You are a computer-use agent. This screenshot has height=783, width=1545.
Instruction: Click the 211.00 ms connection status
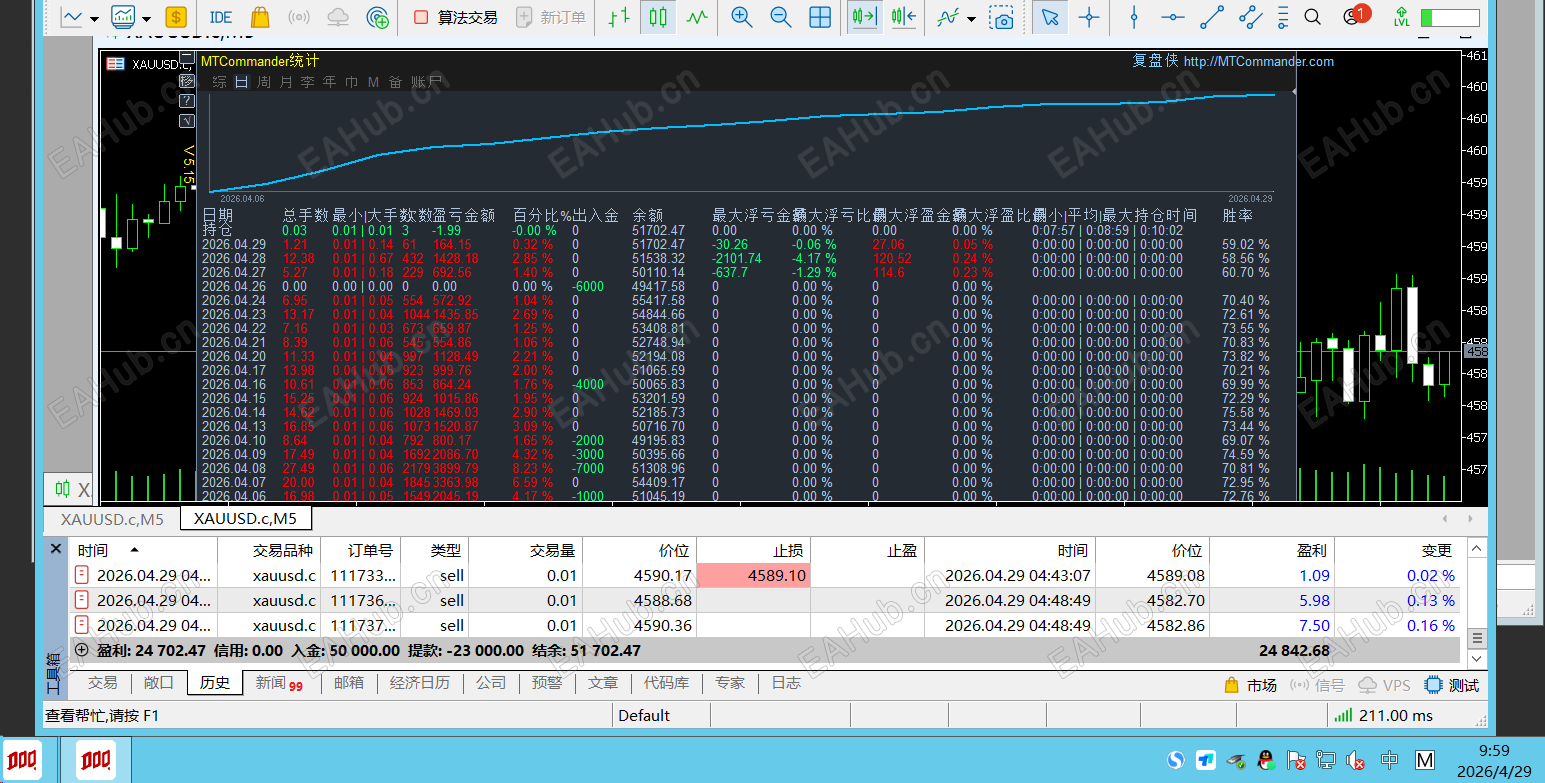click(1384, 715)
